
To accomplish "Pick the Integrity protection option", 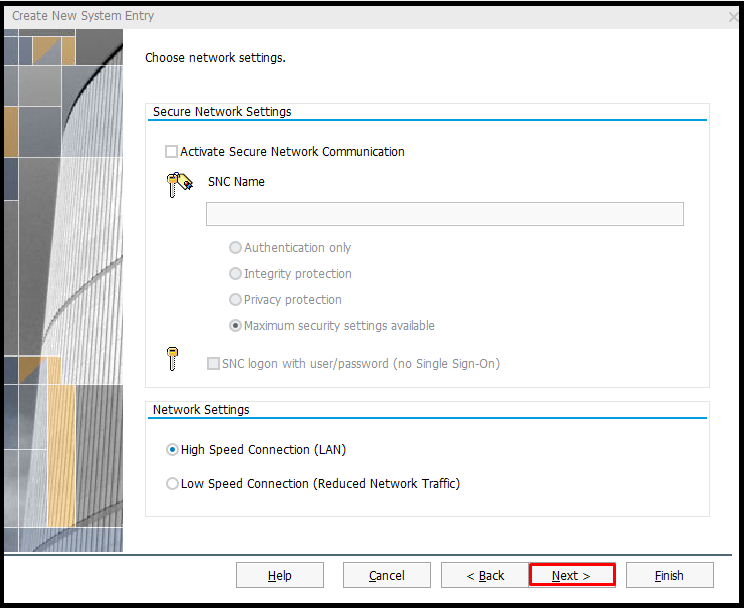I will click(x=236, y=274).
